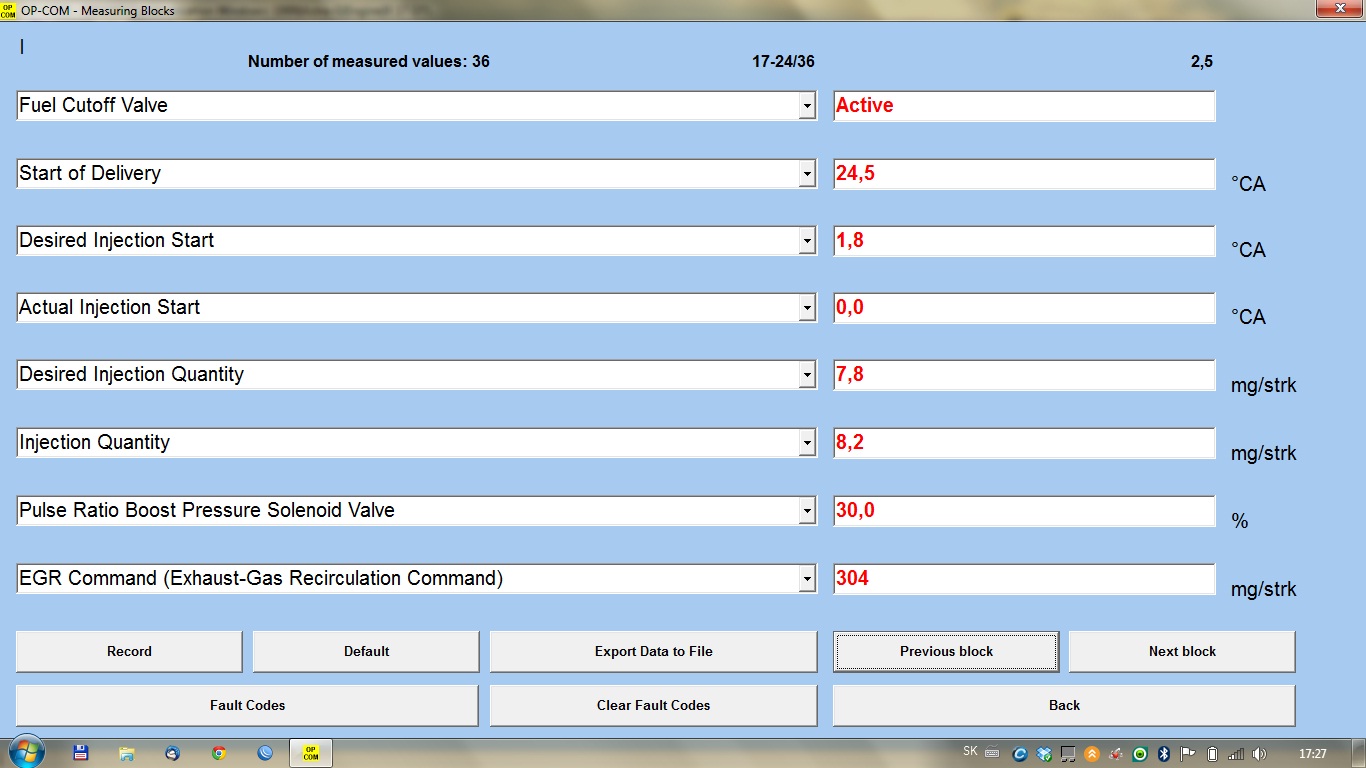Click the Clear Fault Codes button
Image resolution: width=1366 pixels, height=768 pixels.
(x=653, y=705)
